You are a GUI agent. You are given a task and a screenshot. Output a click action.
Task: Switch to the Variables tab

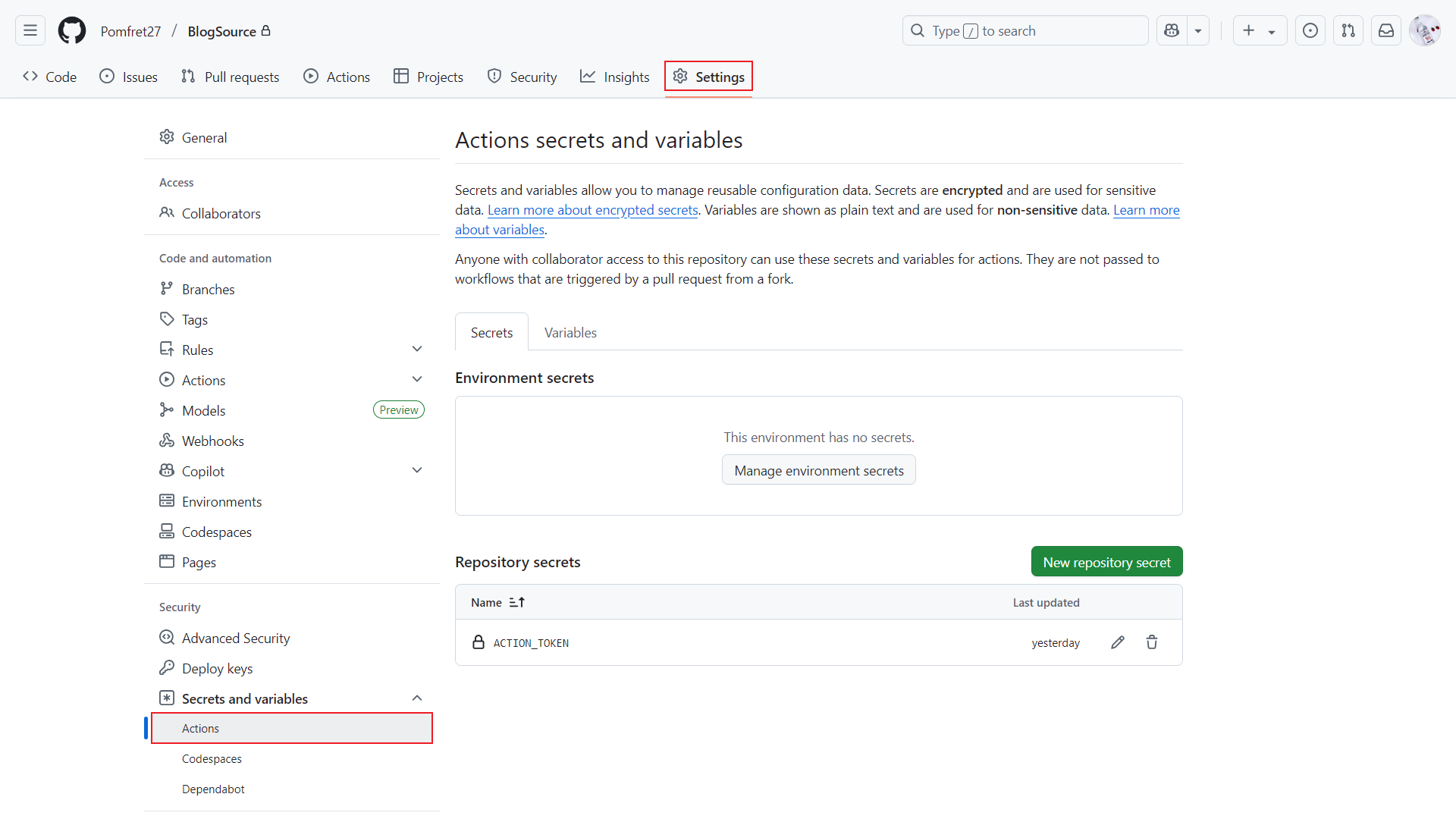pyautogui.click(x=570, y=333)
